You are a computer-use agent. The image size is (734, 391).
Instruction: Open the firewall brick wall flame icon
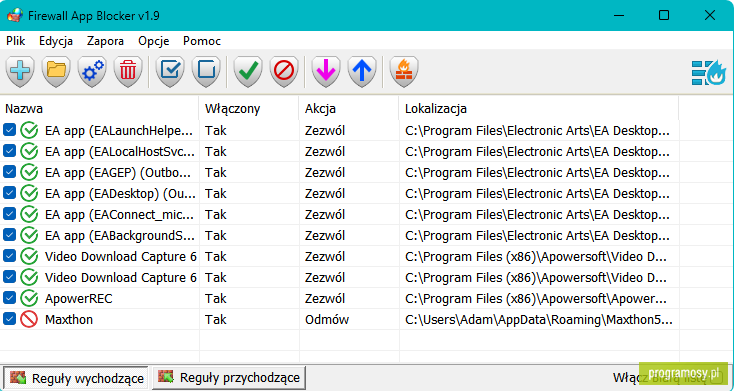click(404, 71)
